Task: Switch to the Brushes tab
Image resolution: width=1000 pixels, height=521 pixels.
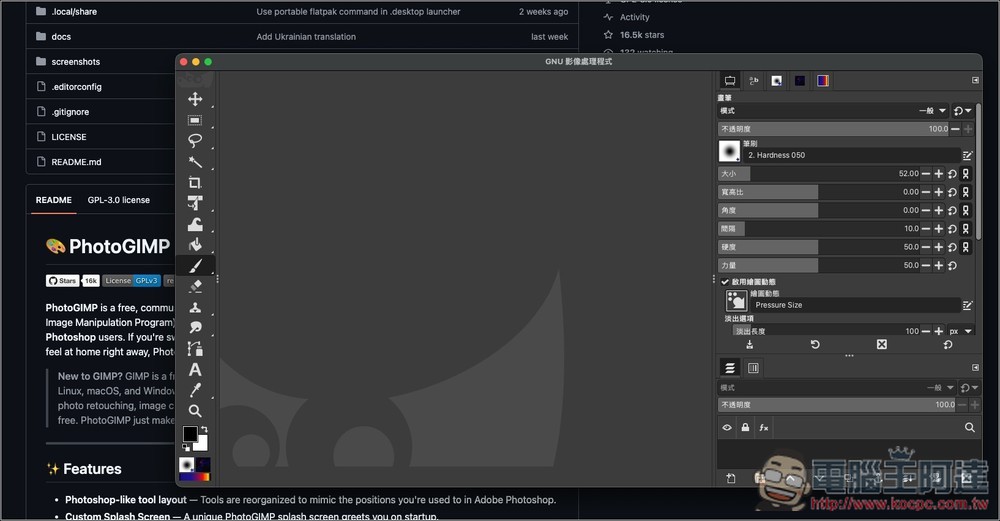Action: point(776,80)
